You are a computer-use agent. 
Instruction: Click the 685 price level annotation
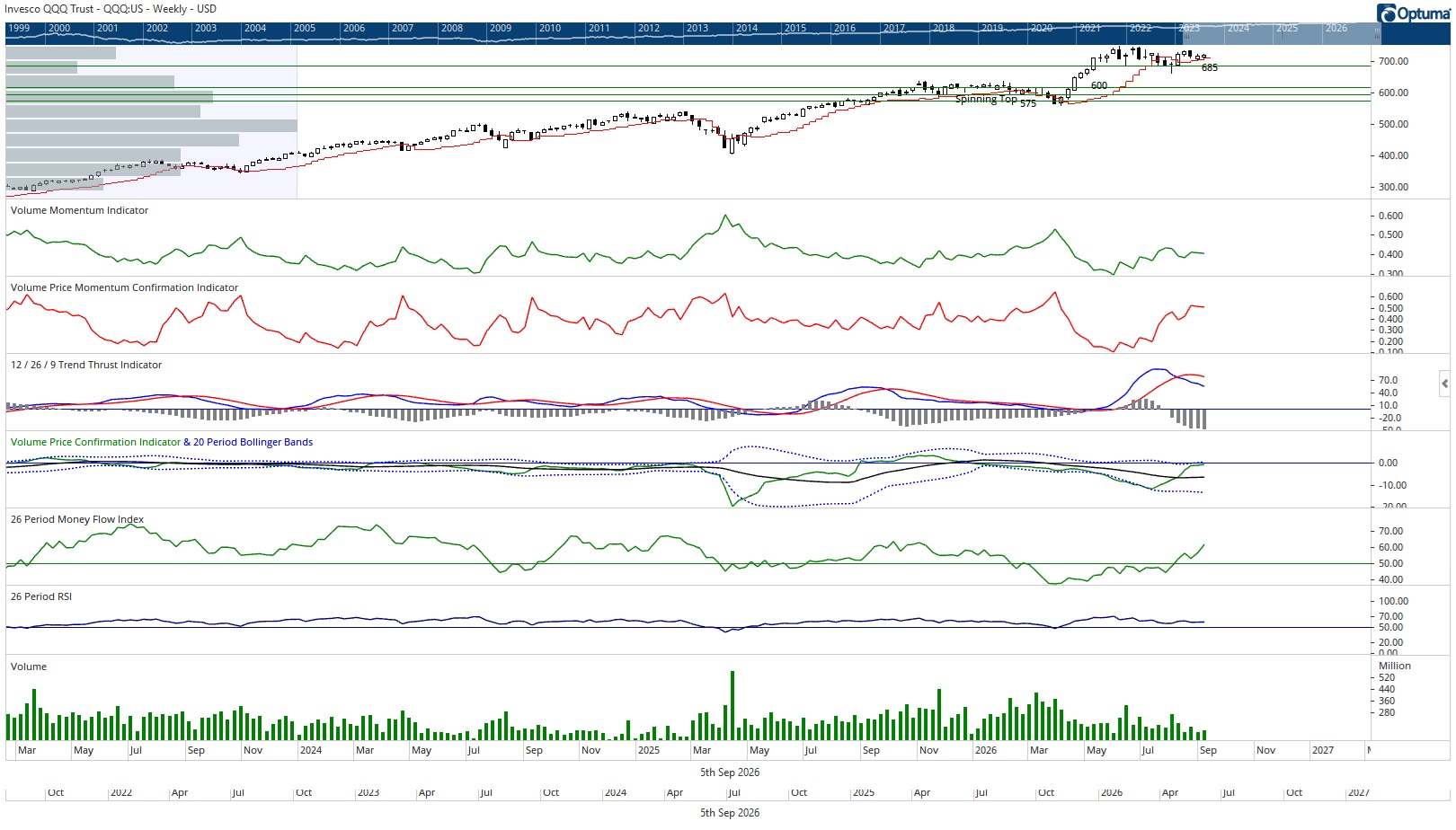click(1210, 67)
